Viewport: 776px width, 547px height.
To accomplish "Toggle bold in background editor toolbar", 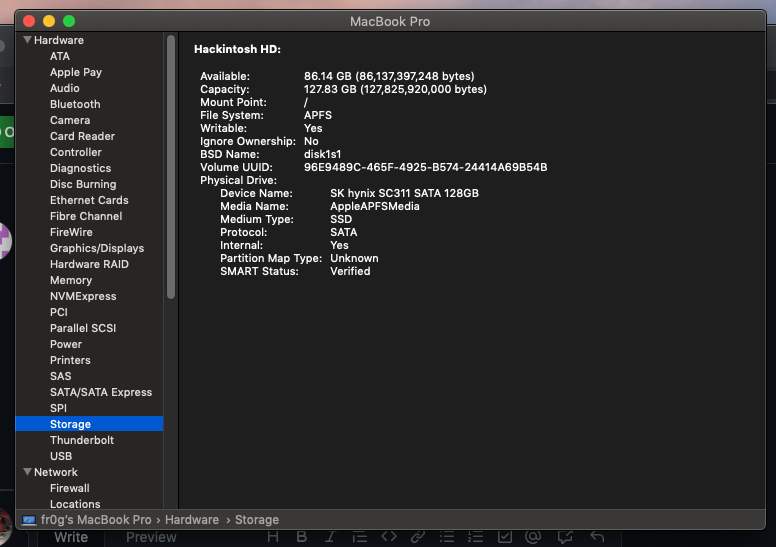I will 301,537.
